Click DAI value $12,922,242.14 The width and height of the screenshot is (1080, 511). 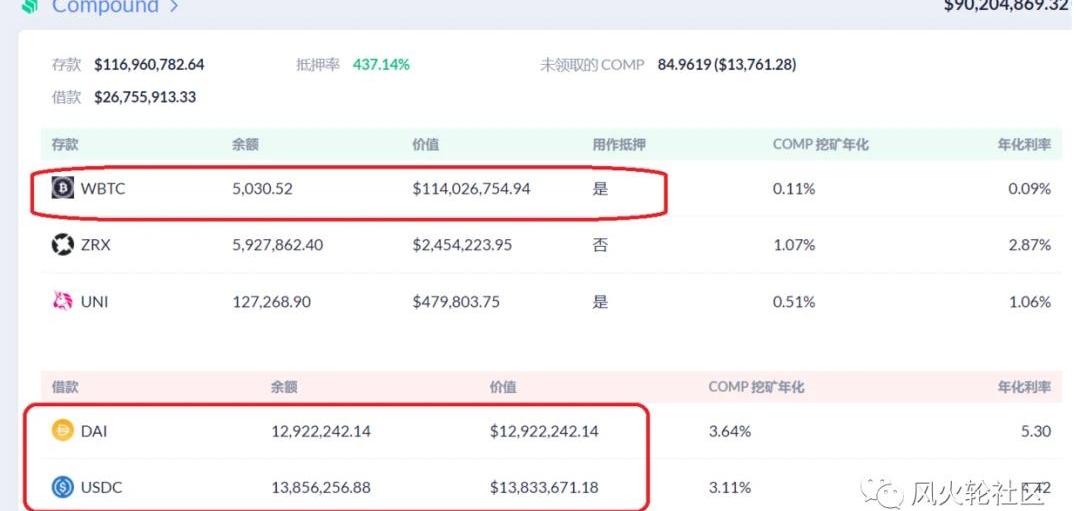point(544,432)
